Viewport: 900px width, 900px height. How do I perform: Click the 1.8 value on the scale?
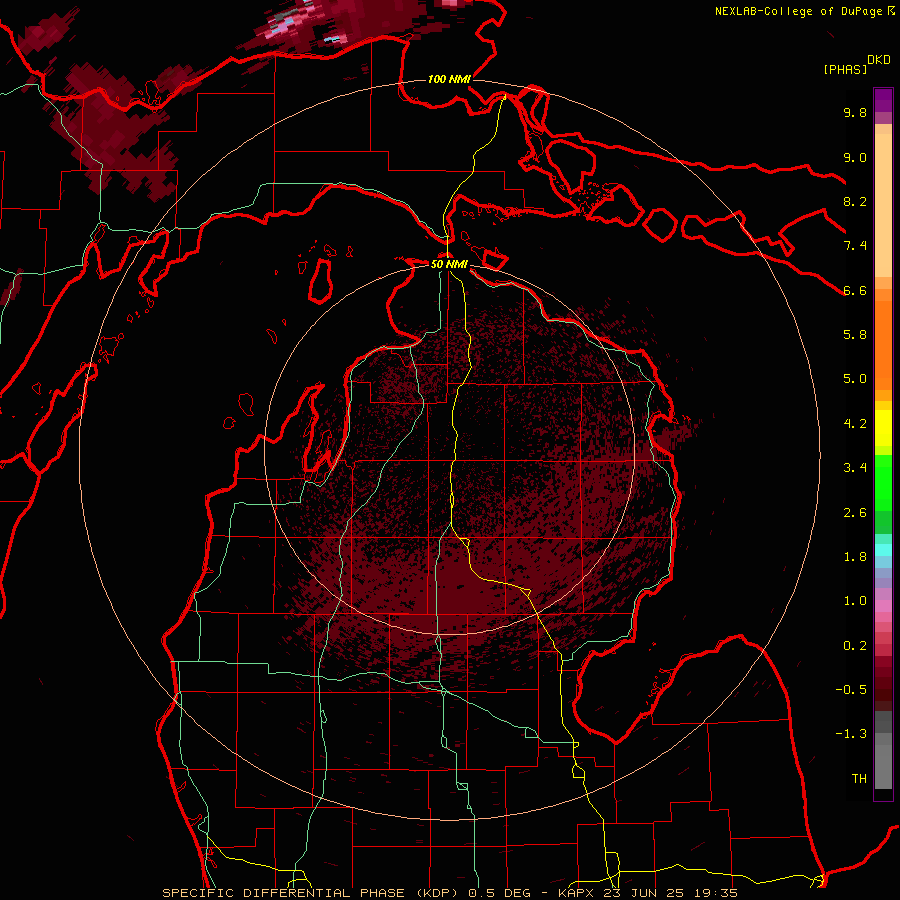click(855, 557)
